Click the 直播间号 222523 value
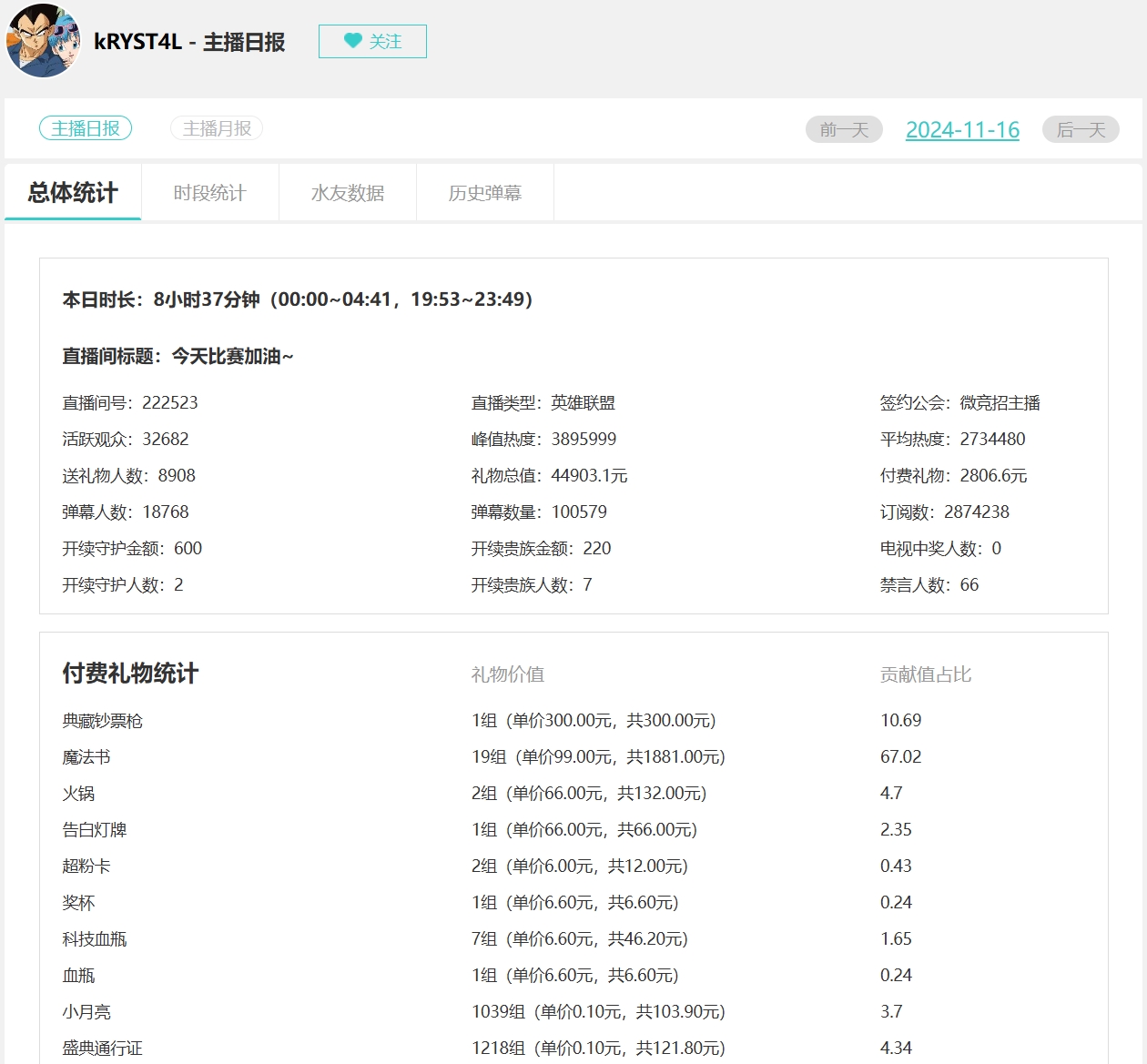The height and width of the screenshot is (1064, 1147). (175, 402)
